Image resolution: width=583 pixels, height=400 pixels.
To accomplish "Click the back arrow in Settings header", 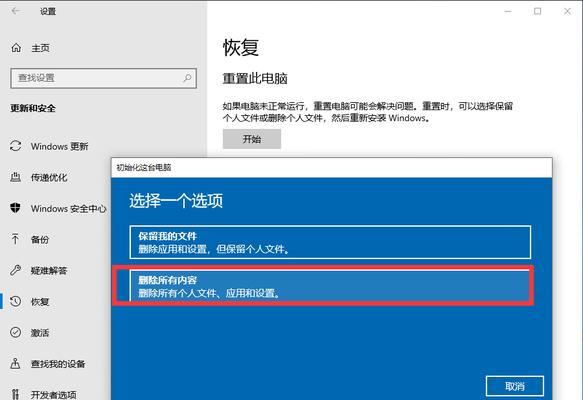I will [x=16, y=11].
